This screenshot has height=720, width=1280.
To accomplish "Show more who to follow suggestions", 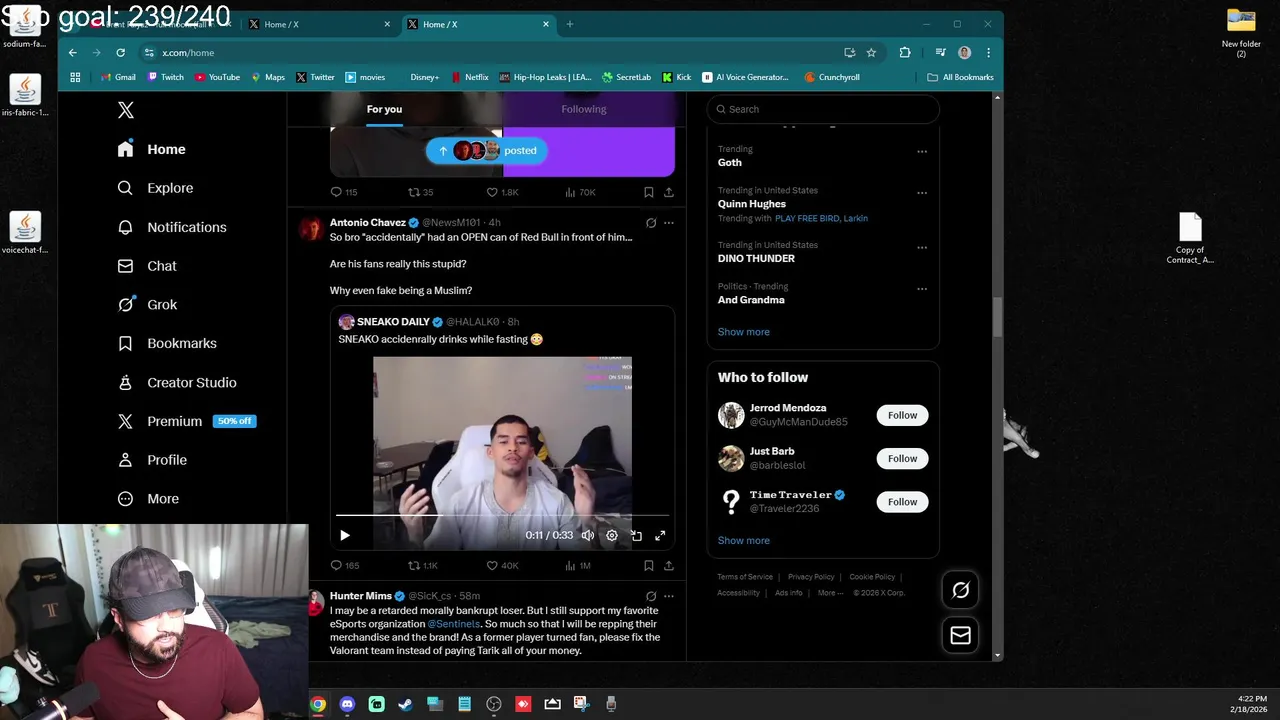I will point(743,540).
